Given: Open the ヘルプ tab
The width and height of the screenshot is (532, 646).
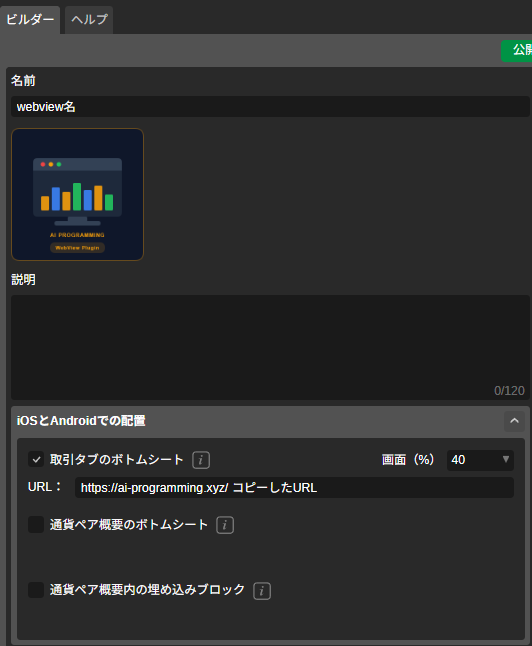Looking at the screenshot, I should [89, 20].
